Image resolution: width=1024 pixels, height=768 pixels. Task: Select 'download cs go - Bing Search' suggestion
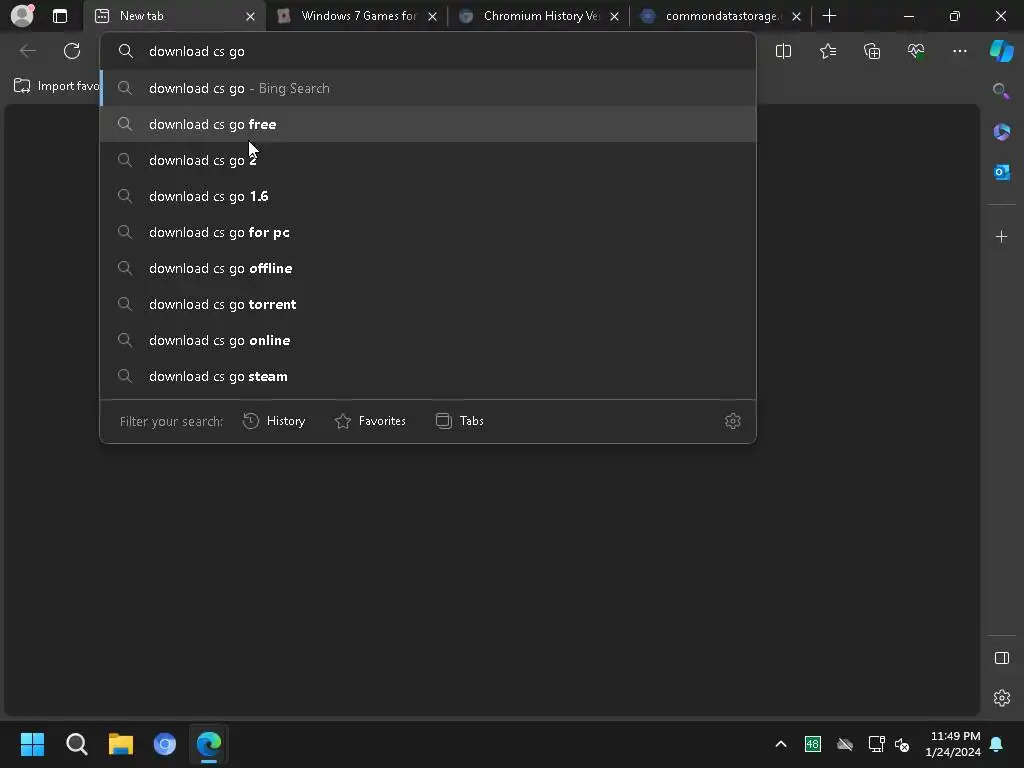coord(428,88)
